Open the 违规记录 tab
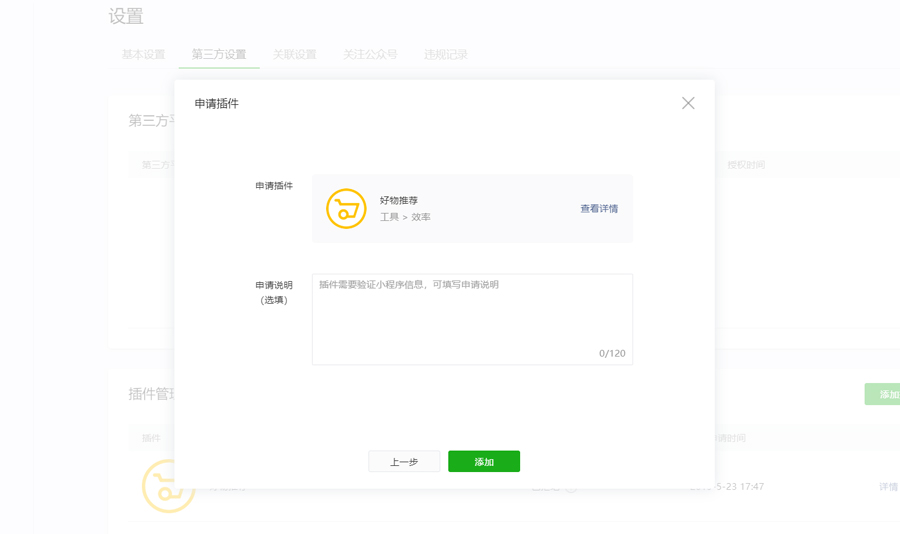This screenshot has height=534, width=900. pyautogui.click(x=446, y=55)
